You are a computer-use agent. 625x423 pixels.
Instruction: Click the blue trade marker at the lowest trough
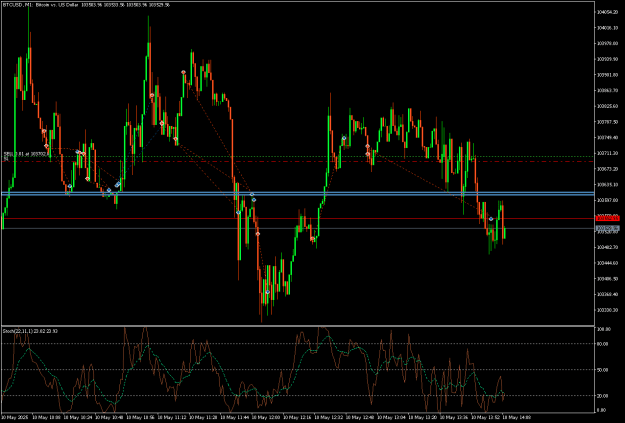267,292
